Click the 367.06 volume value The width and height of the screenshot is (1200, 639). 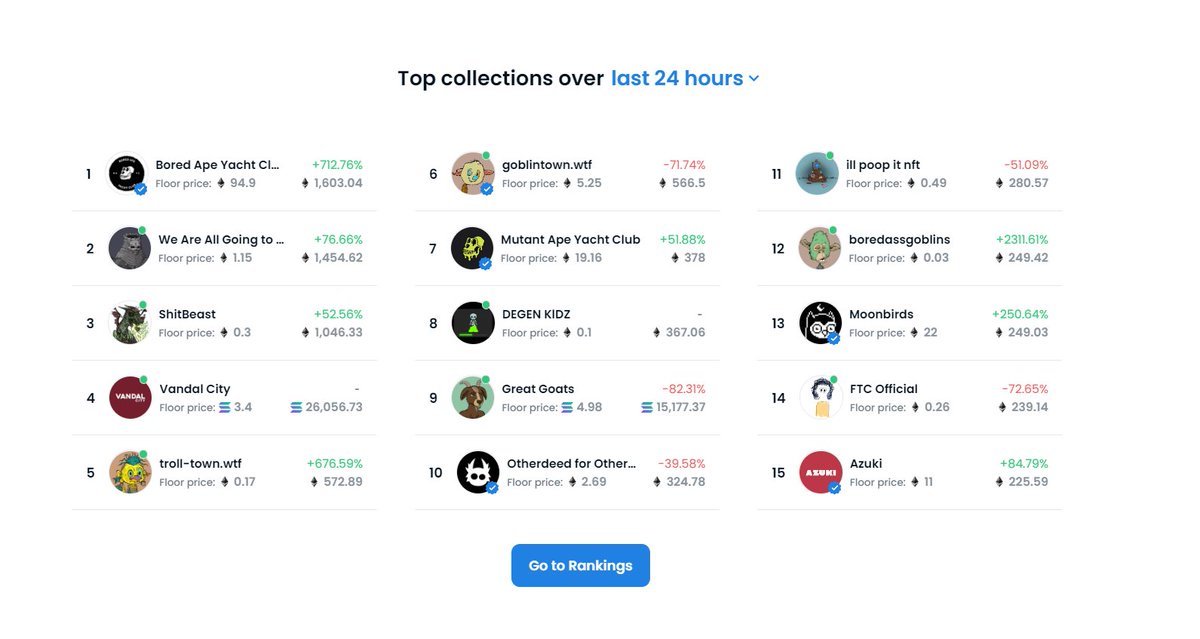click(686, 333)
